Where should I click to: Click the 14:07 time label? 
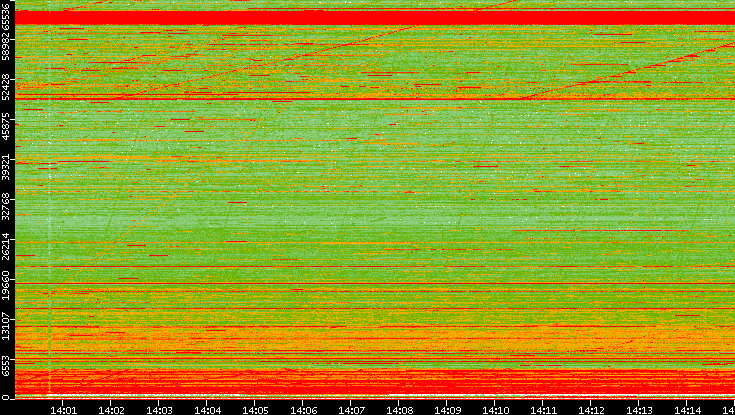[351, 410]
